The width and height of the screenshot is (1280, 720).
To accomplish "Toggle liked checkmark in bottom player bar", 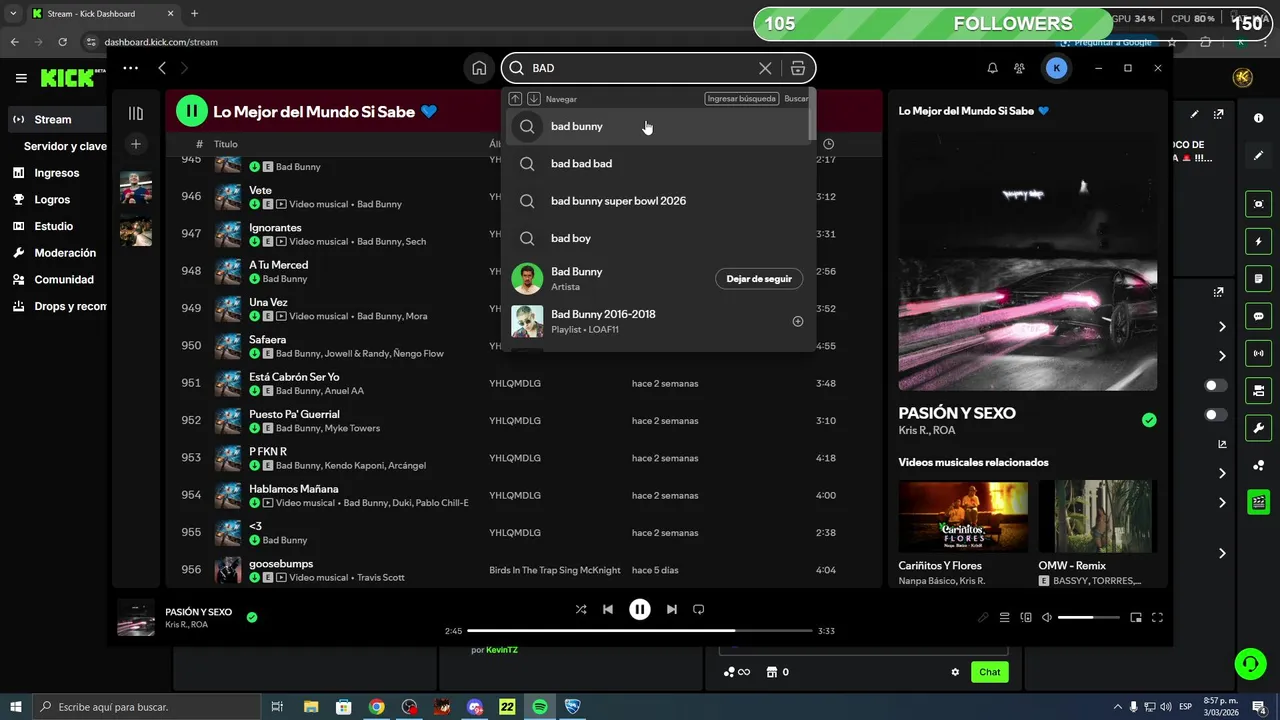I will (x=252, y=617).
